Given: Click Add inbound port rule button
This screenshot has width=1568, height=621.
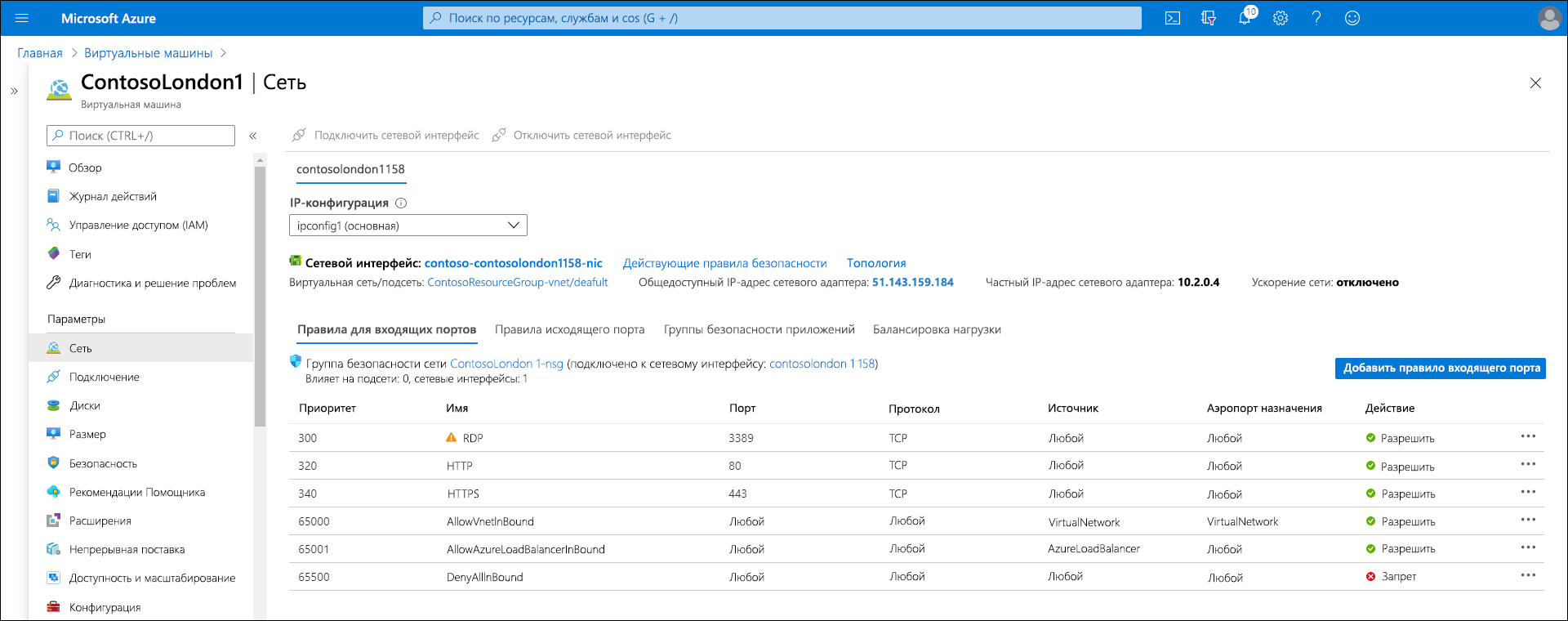Looking at the screenshot, I should tap(1441, 369).
